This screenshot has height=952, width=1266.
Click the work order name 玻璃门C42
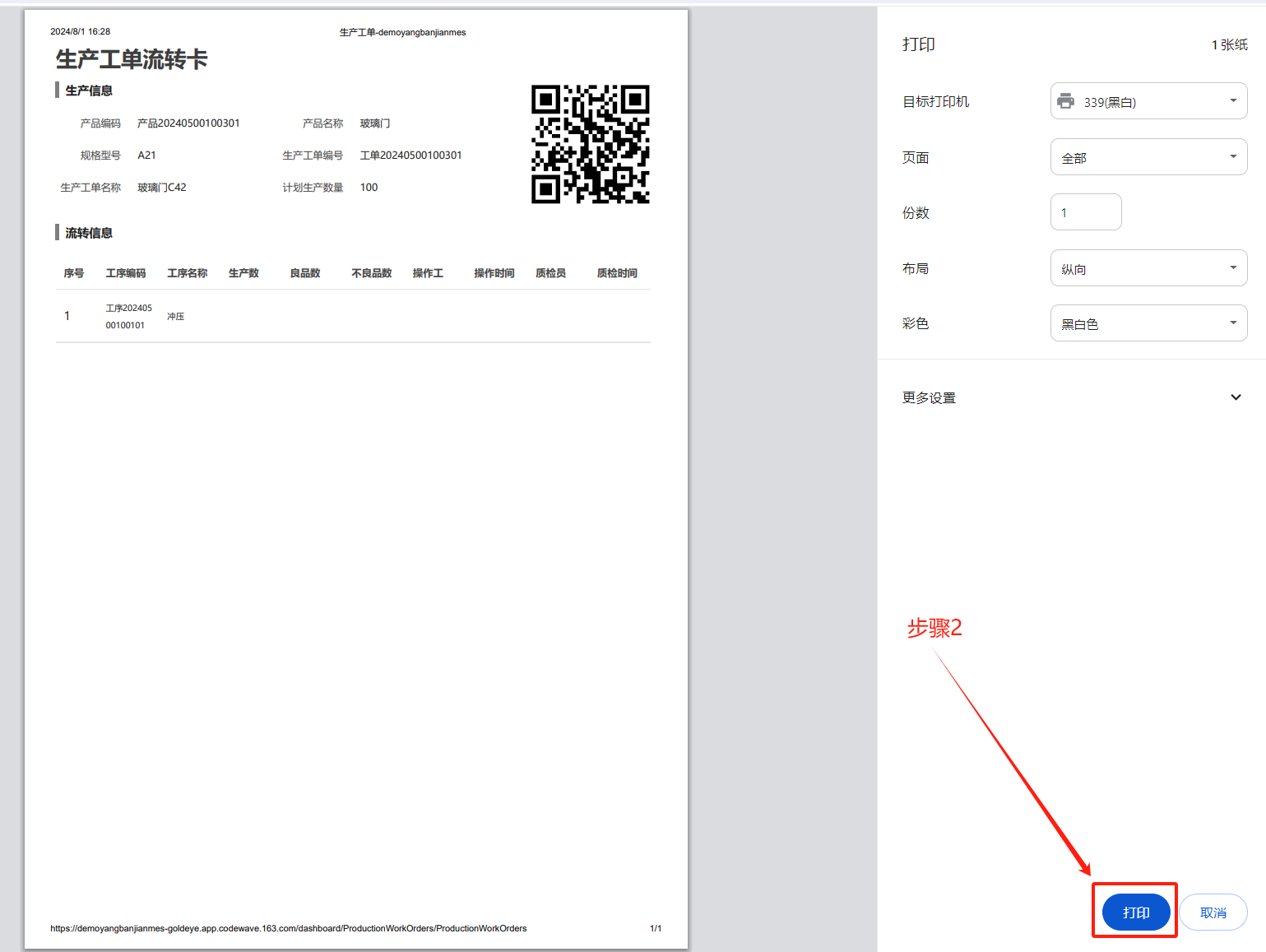click(162, 188)
